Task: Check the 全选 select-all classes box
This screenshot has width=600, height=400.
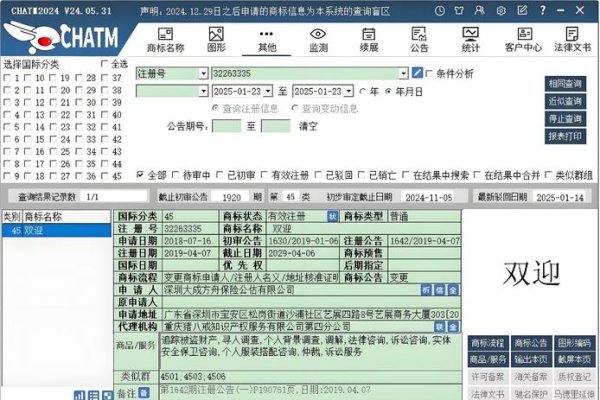Action: 104,64
